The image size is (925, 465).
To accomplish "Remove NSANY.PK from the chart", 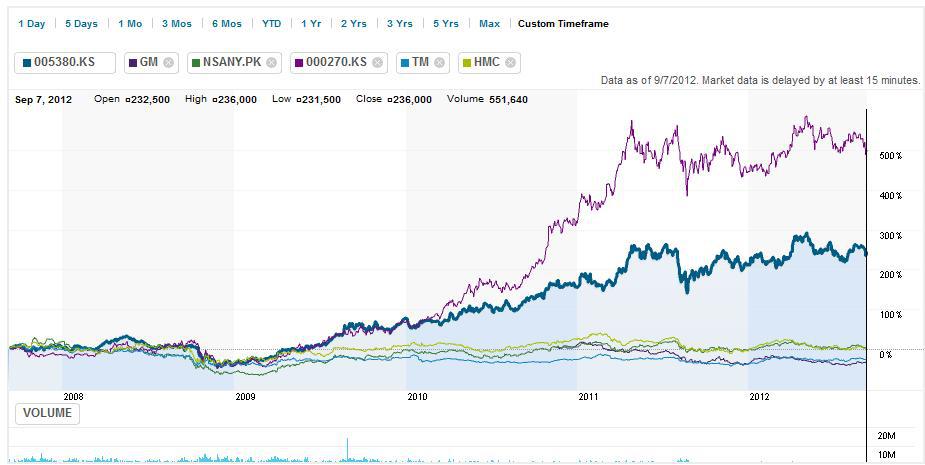I will (271, 62).
